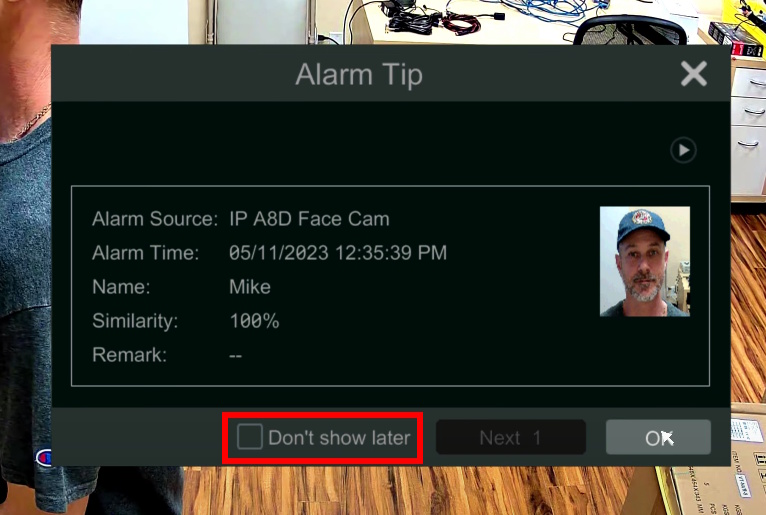Click the Similarity label

coord(135,321)
